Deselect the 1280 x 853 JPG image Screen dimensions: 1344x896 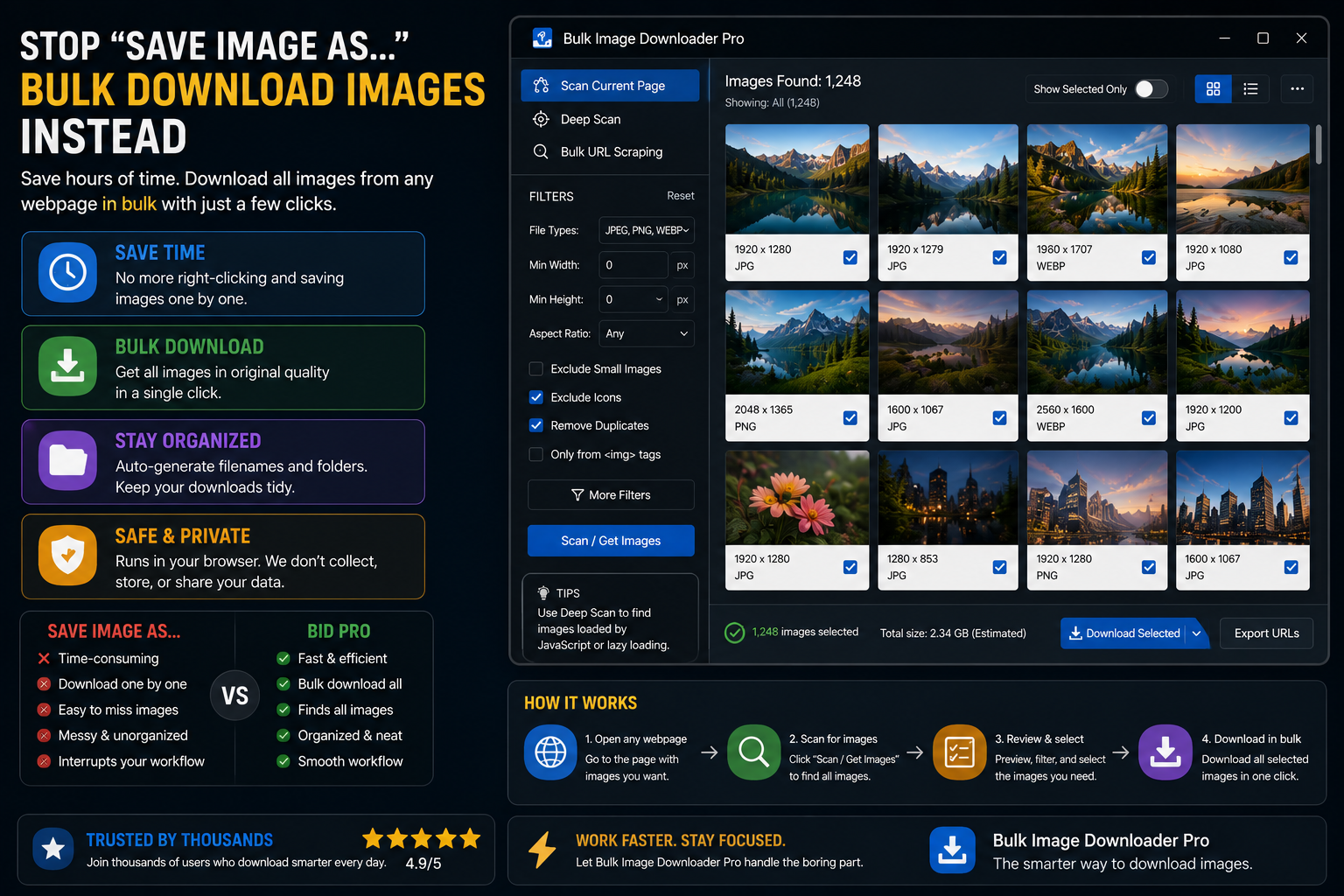[999, 567]
